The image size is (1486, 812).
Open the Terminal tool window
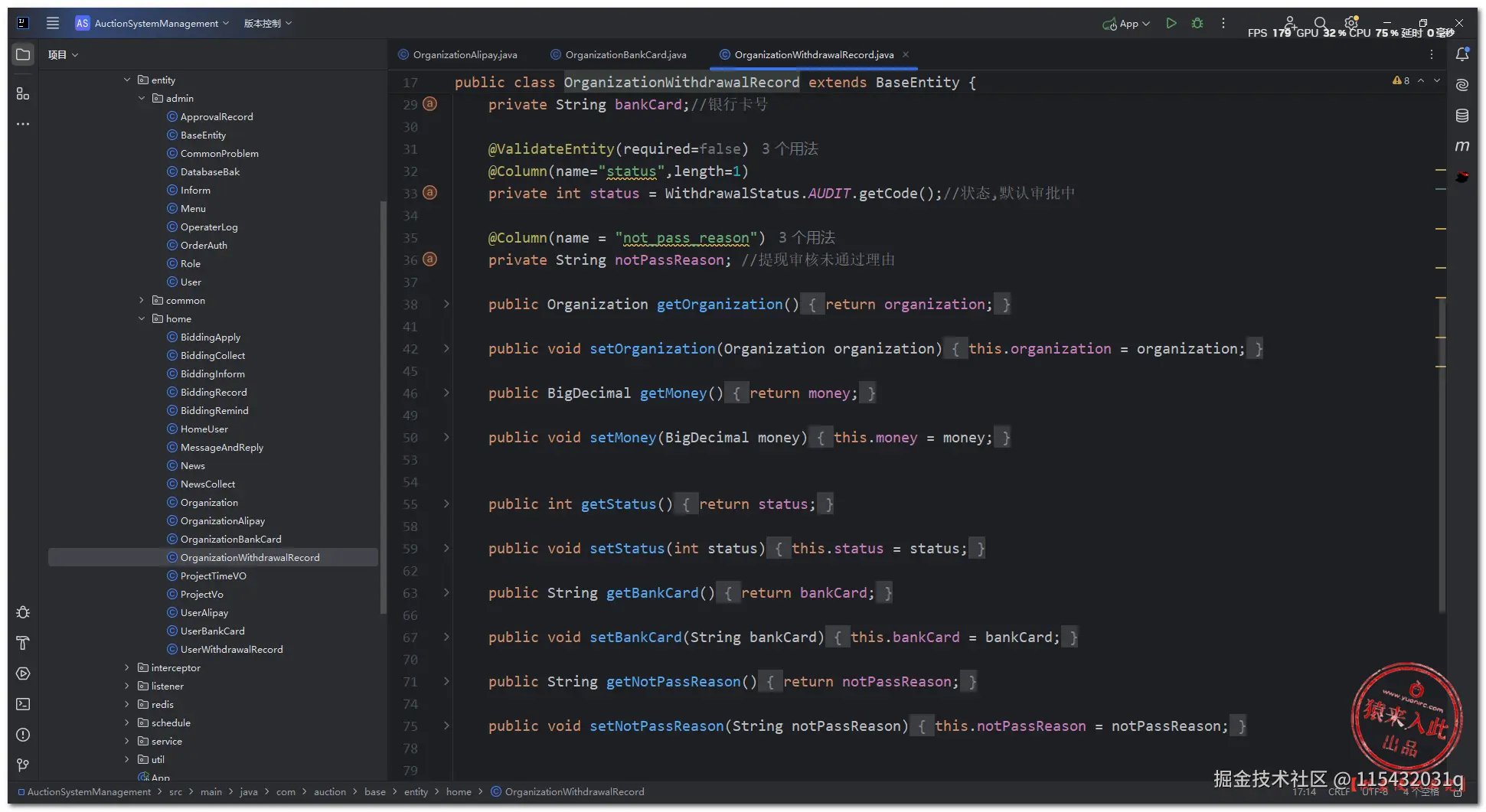tap(23, 704)
